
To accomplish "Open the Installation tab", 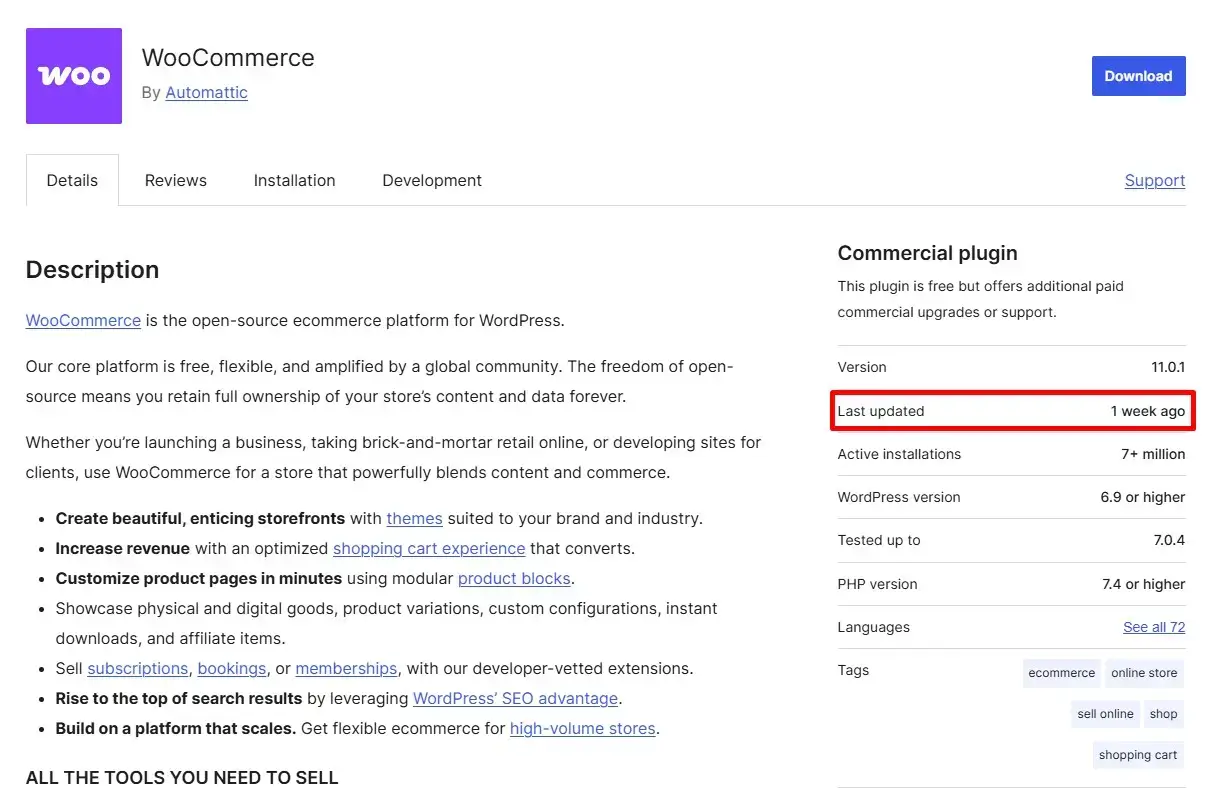I will pyautogui.click(x=294, y=180).
